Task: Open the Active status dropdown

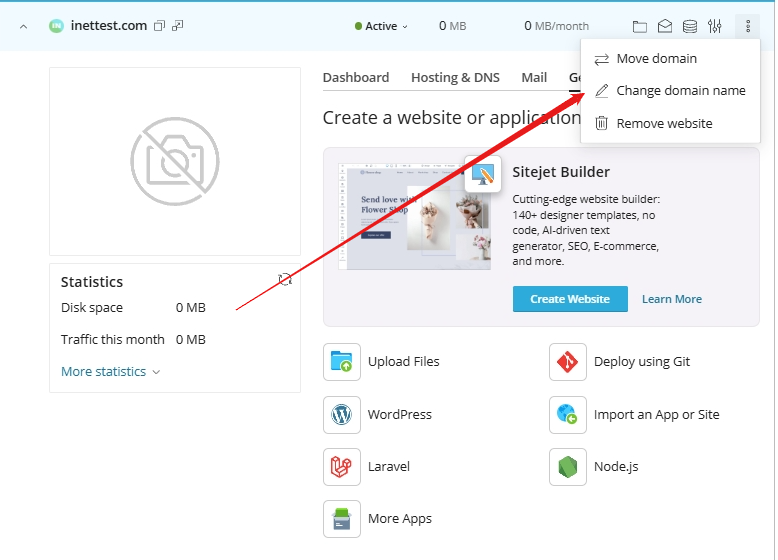Action: coord(381,26)
